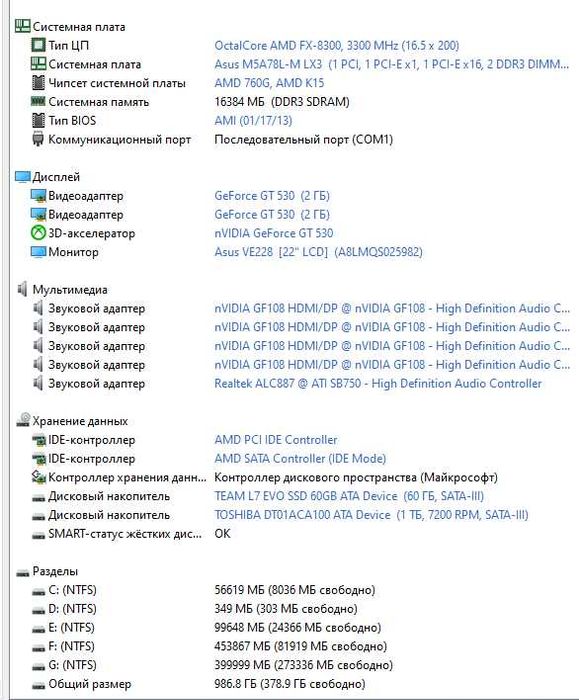Open the Realtek ALC887 audio controller link
The image size is (579, 700).
point(378,383)
